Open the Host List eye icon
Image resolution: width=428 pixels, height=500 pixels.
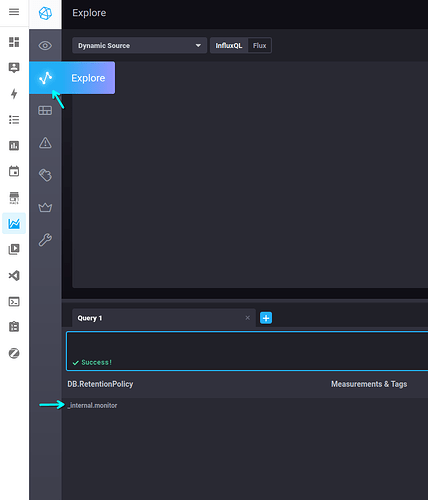(x=45, y=45)
